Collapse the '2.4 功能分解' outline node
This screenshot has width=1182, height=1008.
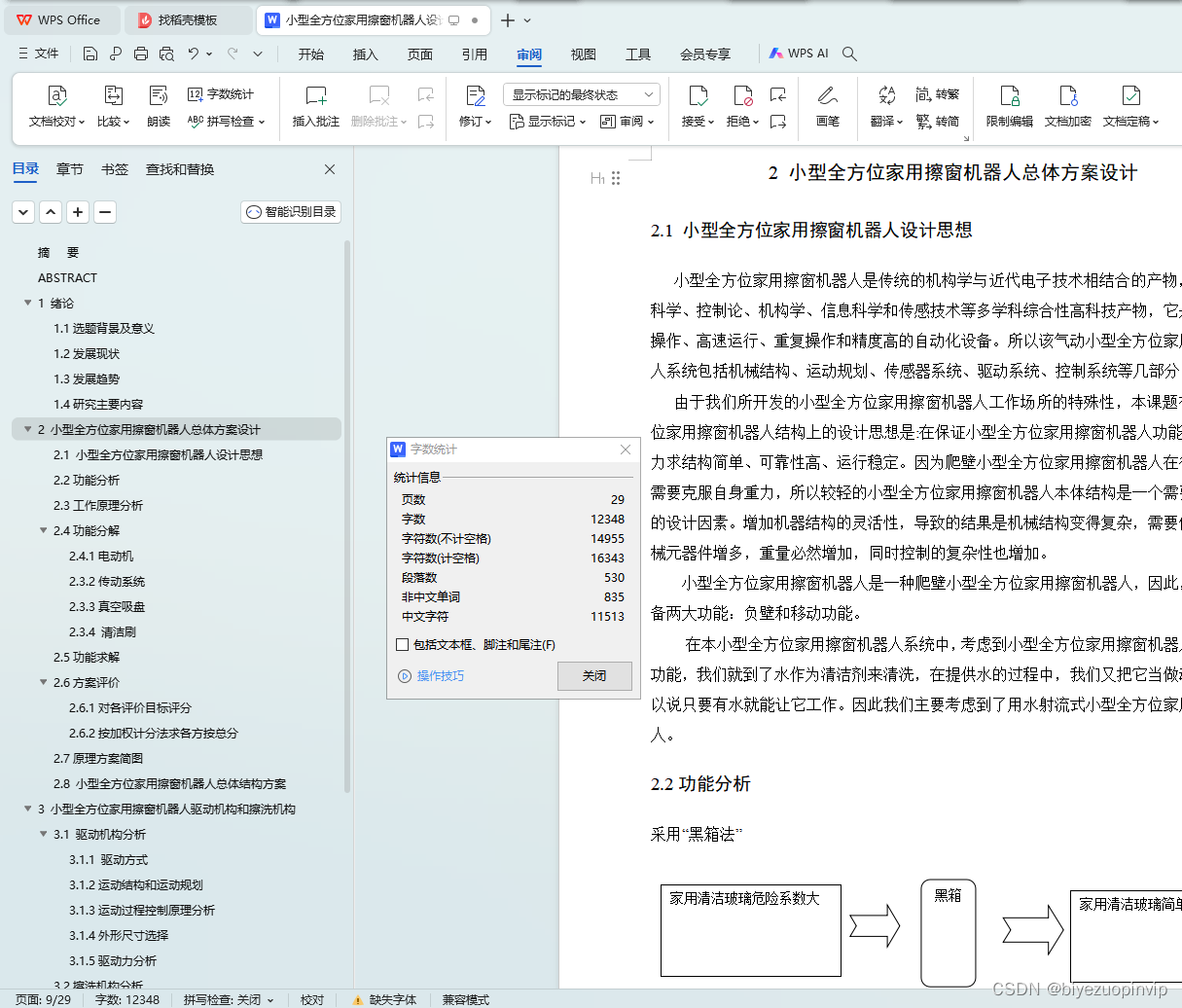click(x=43, y=530)
